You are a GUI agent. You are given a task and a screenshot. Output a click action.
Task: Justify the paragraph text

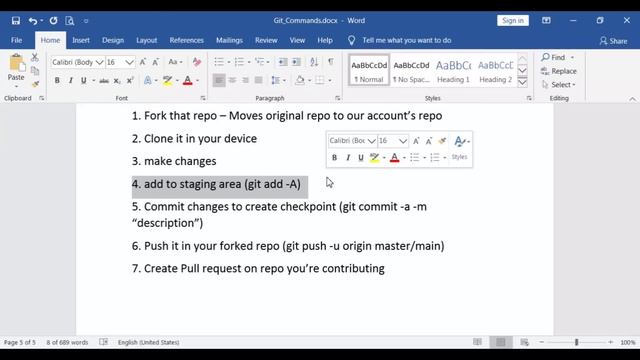click(258, 80)
